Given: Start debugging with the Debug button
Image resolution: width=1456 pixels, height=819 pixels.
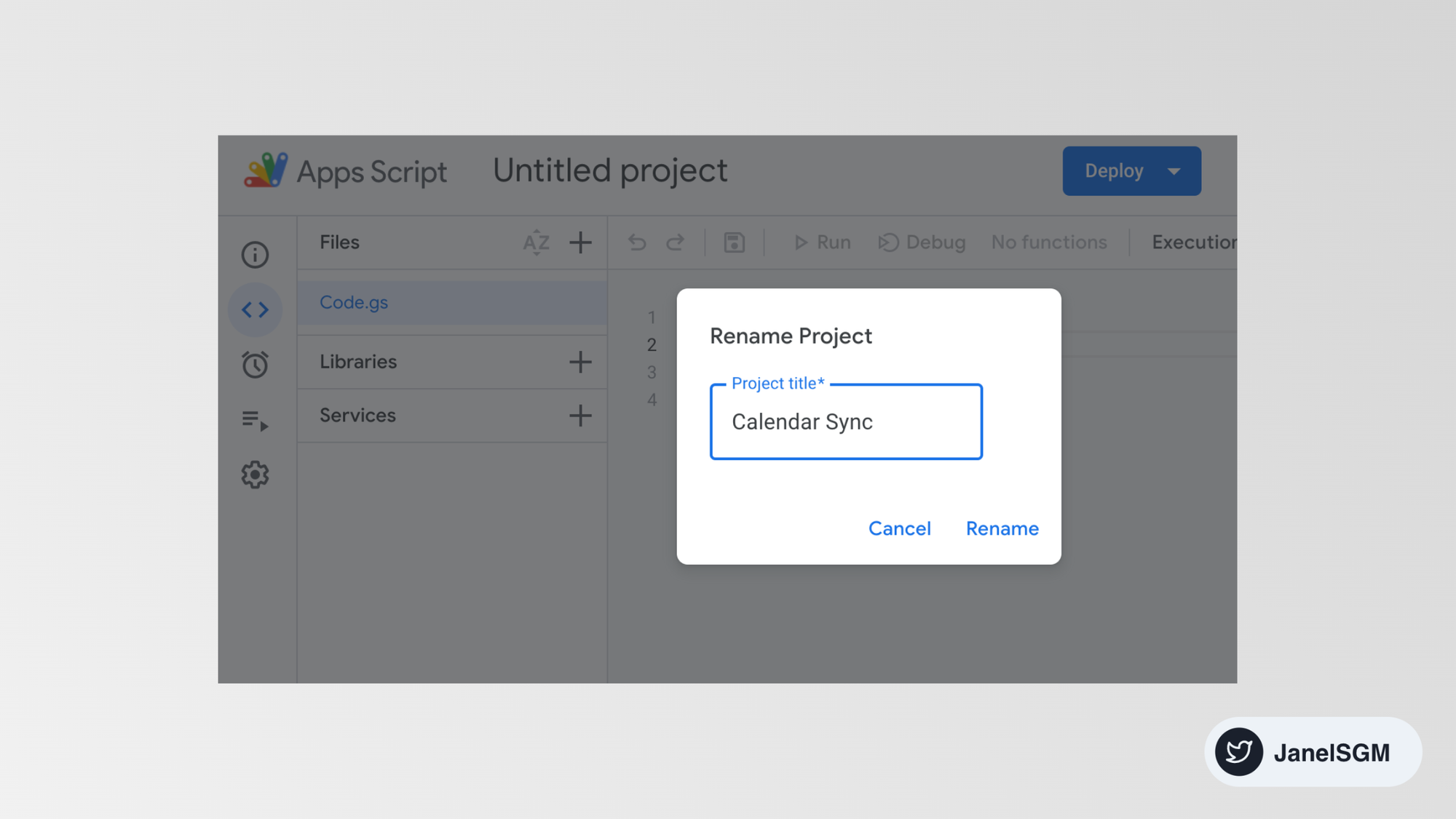Looking at the screenshot, I should (922, 242).
